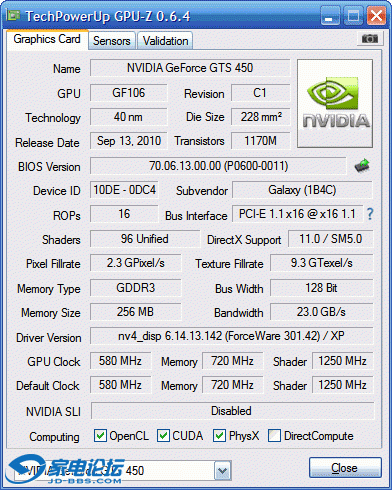The width and height of the screenshot is (392, 490).
Task: Click the NVIDIA logo image
Action: (x=335, y=103)
